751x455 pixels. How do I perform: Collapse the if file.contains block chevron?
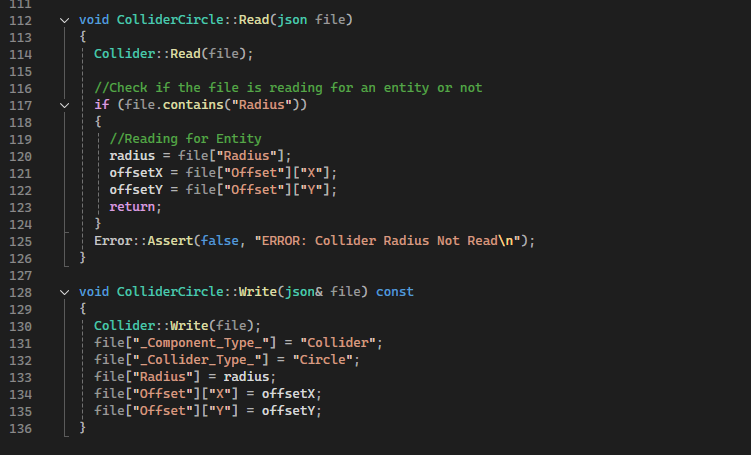(65, 105)
